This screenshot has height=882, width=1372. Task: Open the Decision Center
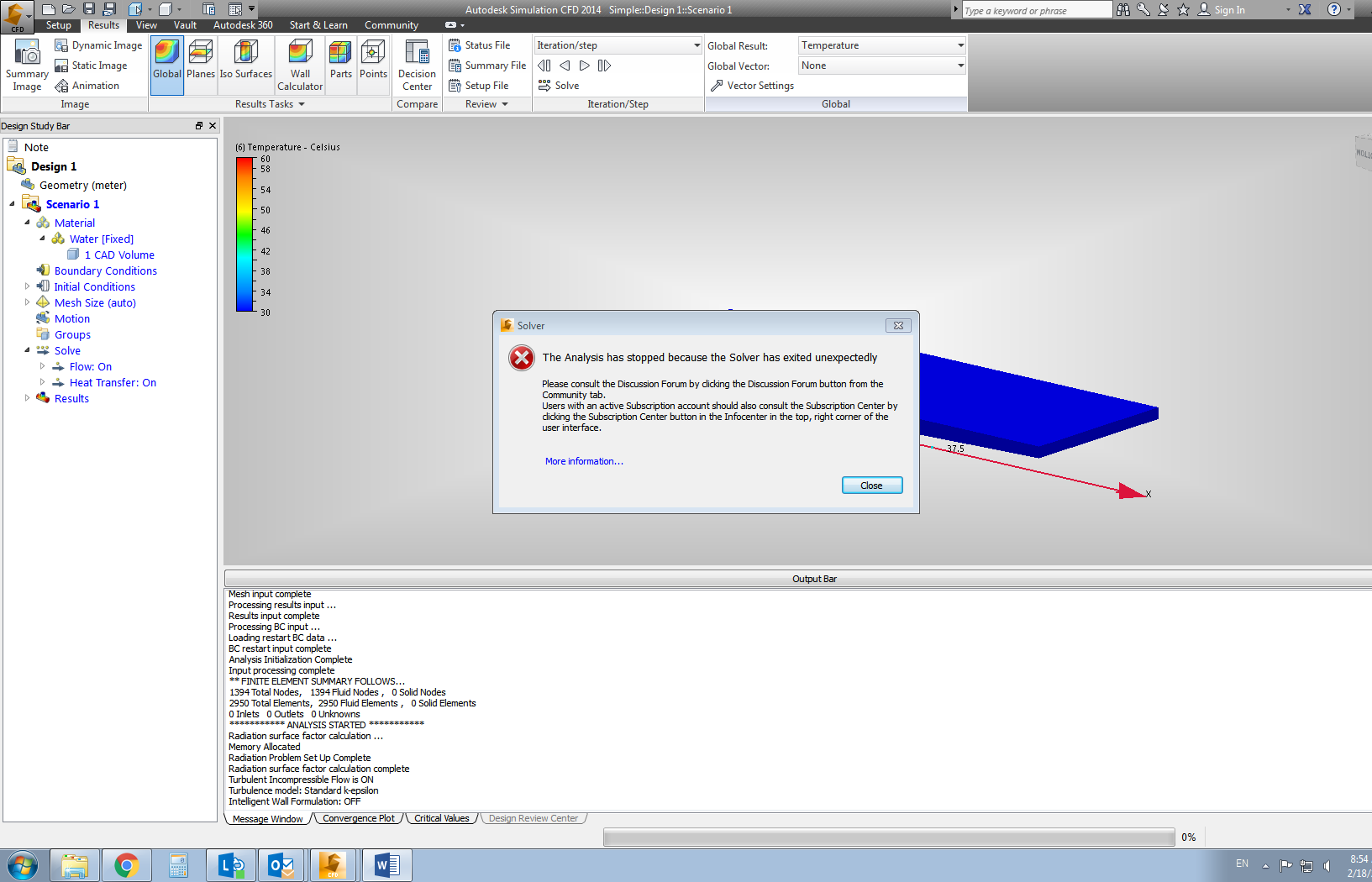417,66
